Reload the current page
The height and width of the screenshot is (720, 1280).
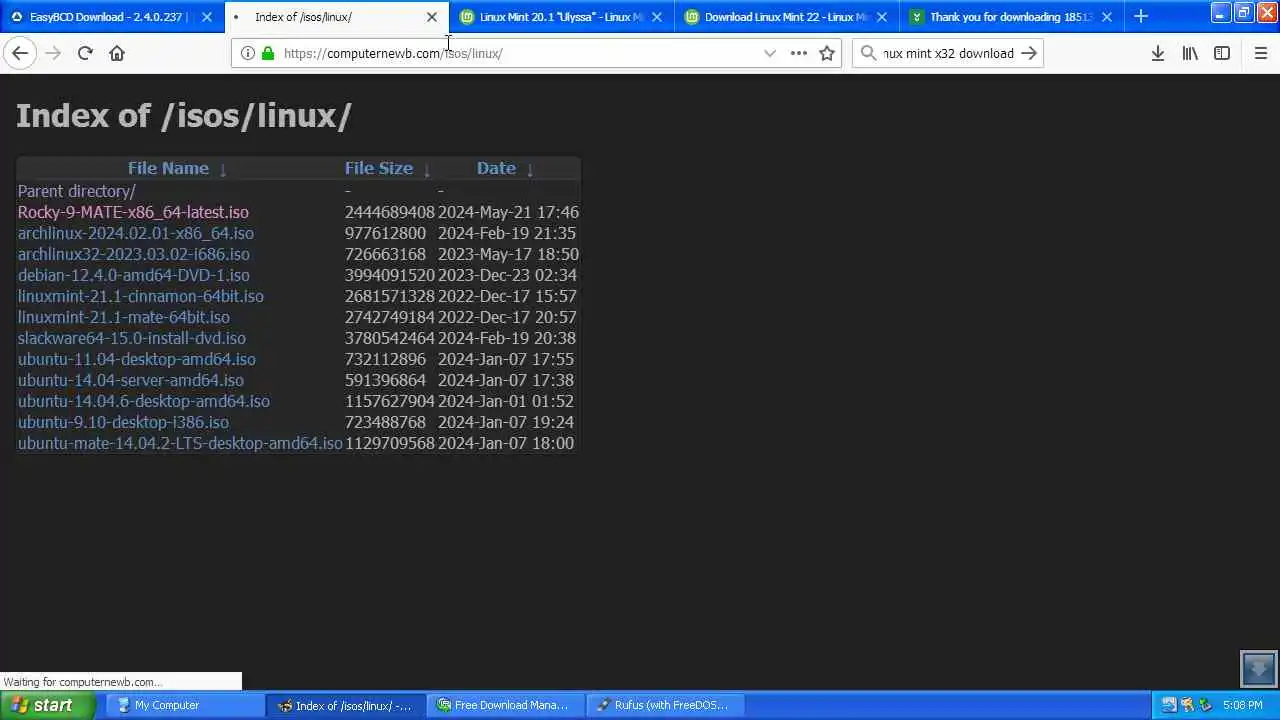coord(85,53)
